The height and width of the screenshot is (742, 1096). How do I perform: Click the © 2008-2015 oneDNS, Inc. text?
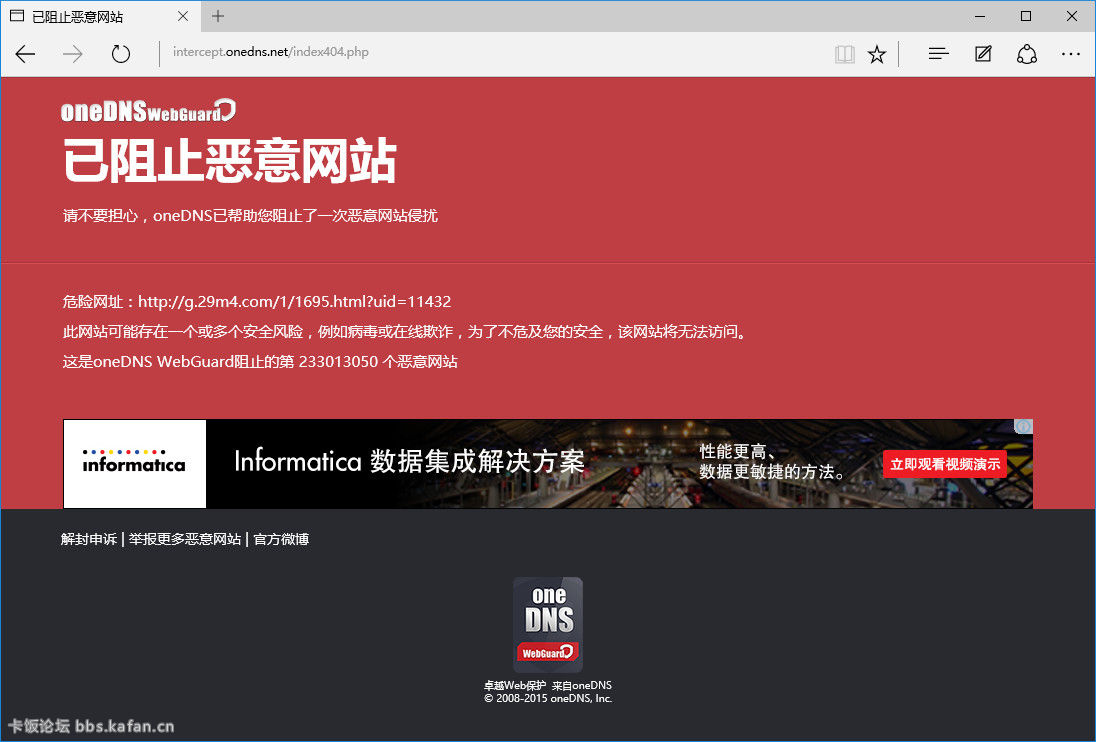point(548,698)
